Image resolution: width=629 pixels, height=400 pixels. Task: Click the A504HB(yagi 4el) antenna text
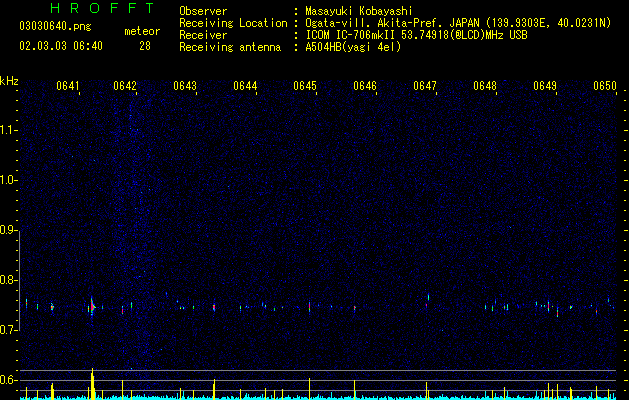coord(353,47)
